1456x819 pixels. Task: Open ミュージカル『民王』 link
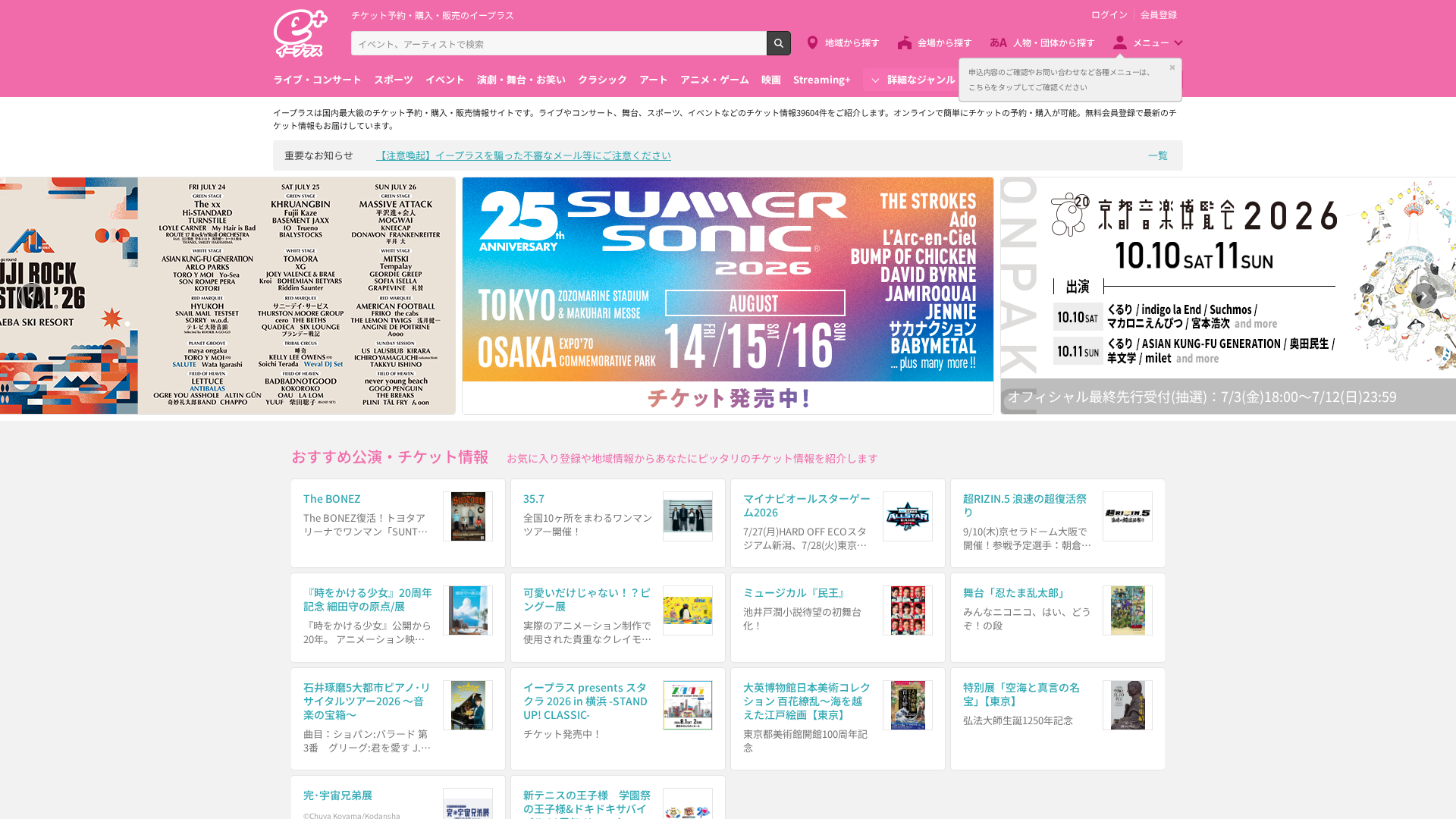click(796, 592)
